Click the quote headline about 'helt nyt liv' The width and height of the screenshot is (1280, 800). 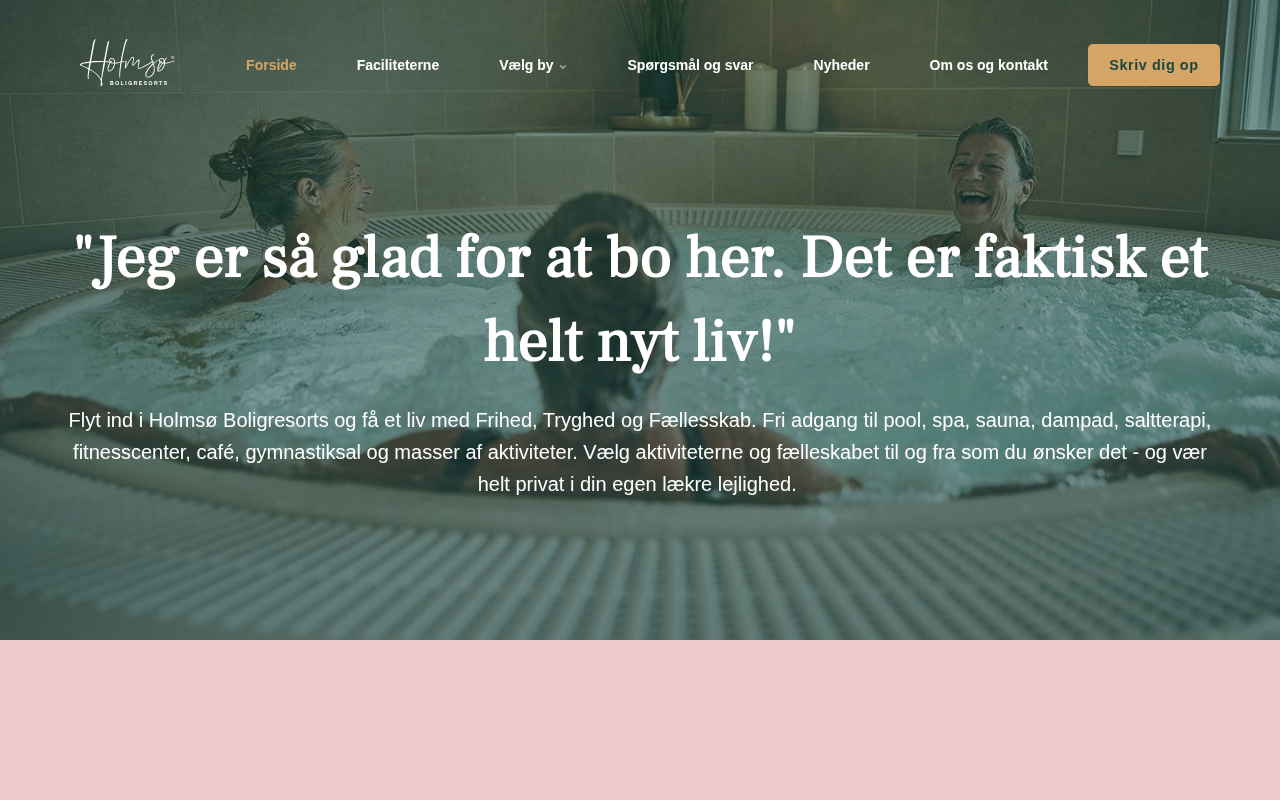click(x=640, y=299)
